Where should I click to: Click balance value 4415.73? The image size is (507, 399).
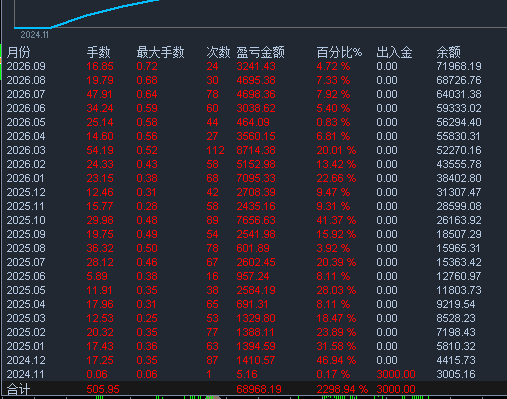point(456,360)
